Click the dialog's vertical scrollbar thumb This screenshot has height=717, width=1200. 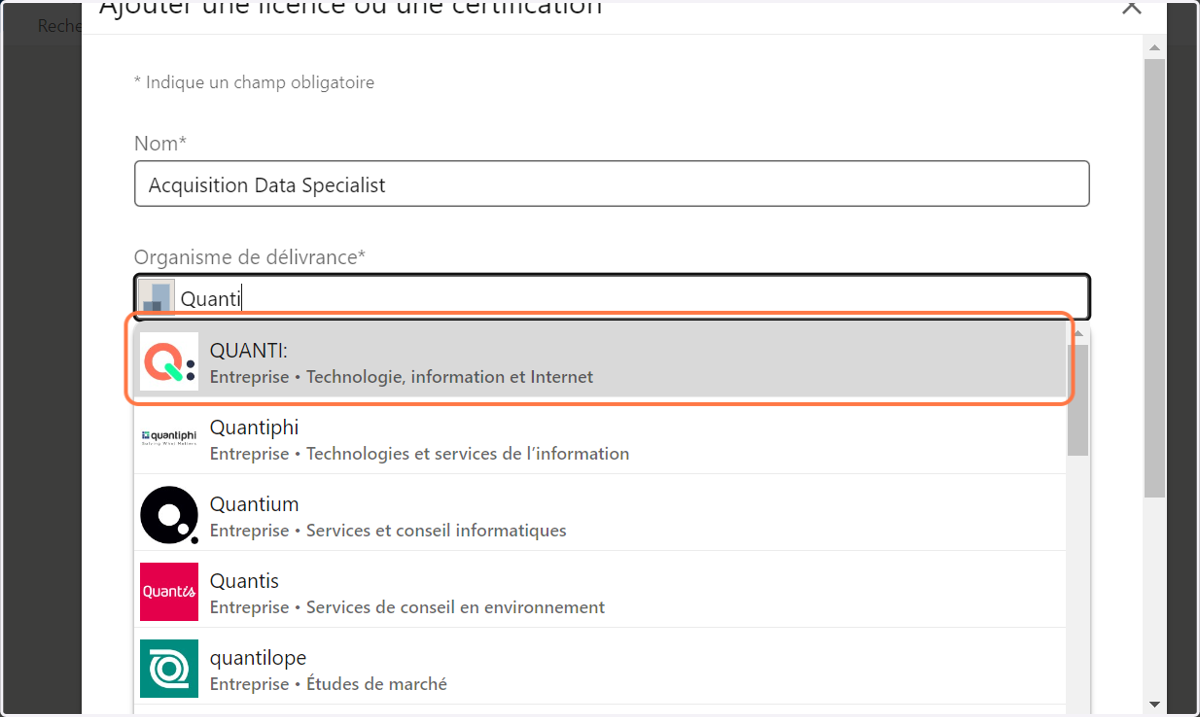(x=1154, y=278)
